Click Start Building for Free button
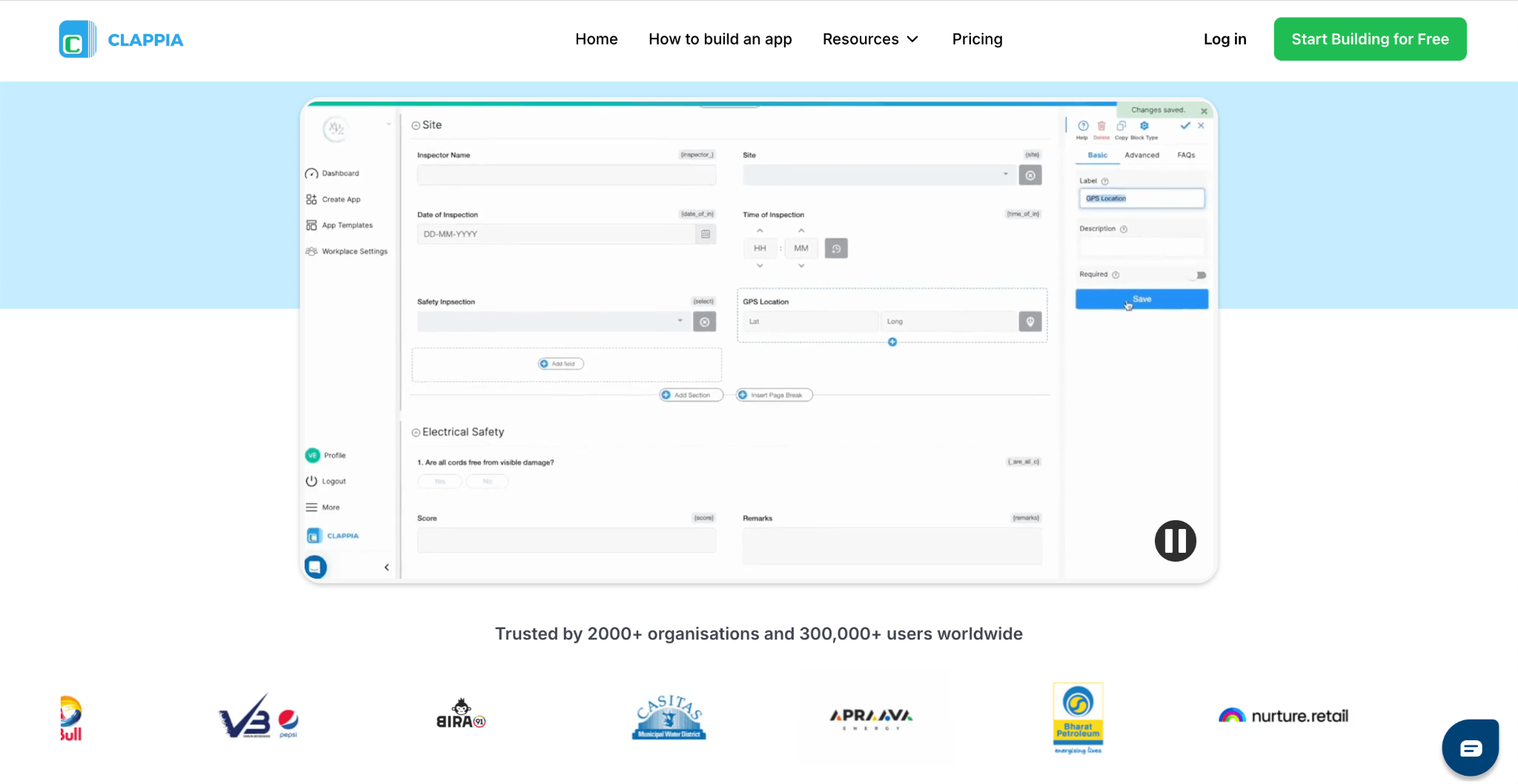 (x=1370, y=39)
